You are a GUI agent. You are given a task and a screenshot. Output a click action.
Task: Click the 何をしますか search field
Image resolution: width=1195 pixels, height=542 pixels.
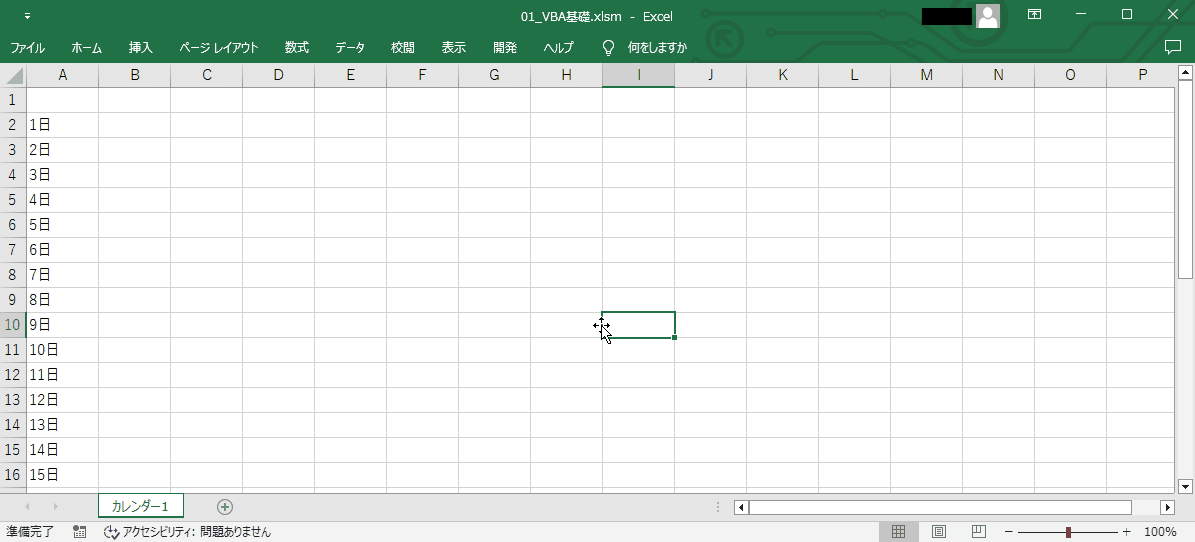(x=657, y=47)
